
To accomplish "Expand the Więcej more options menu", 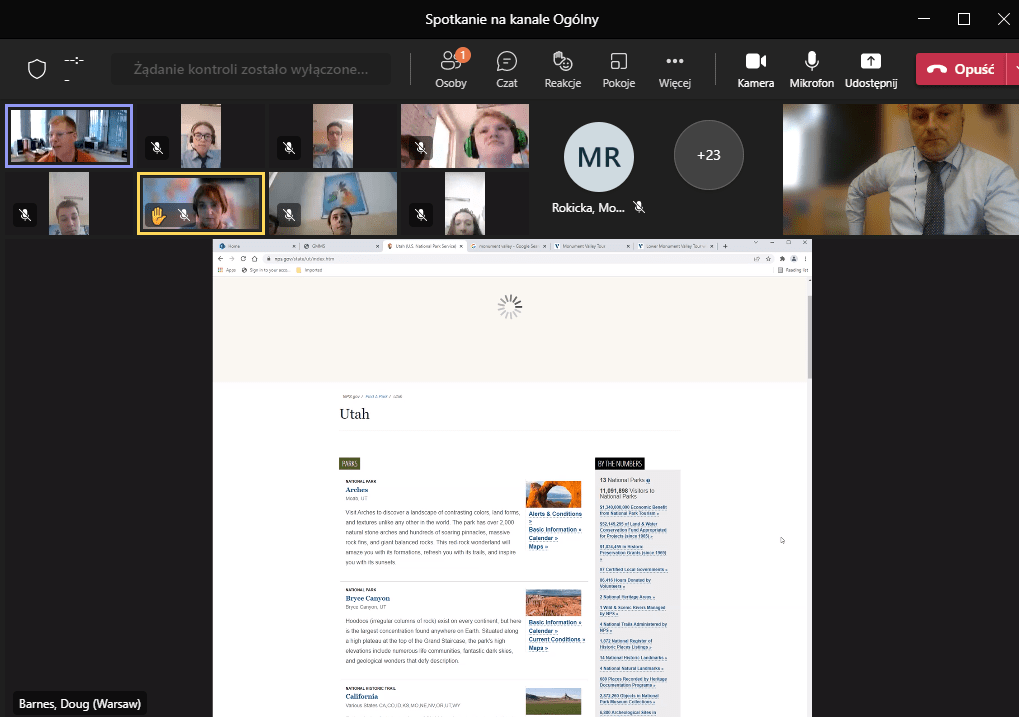I will pyautogui.click(x=675, y=68).
